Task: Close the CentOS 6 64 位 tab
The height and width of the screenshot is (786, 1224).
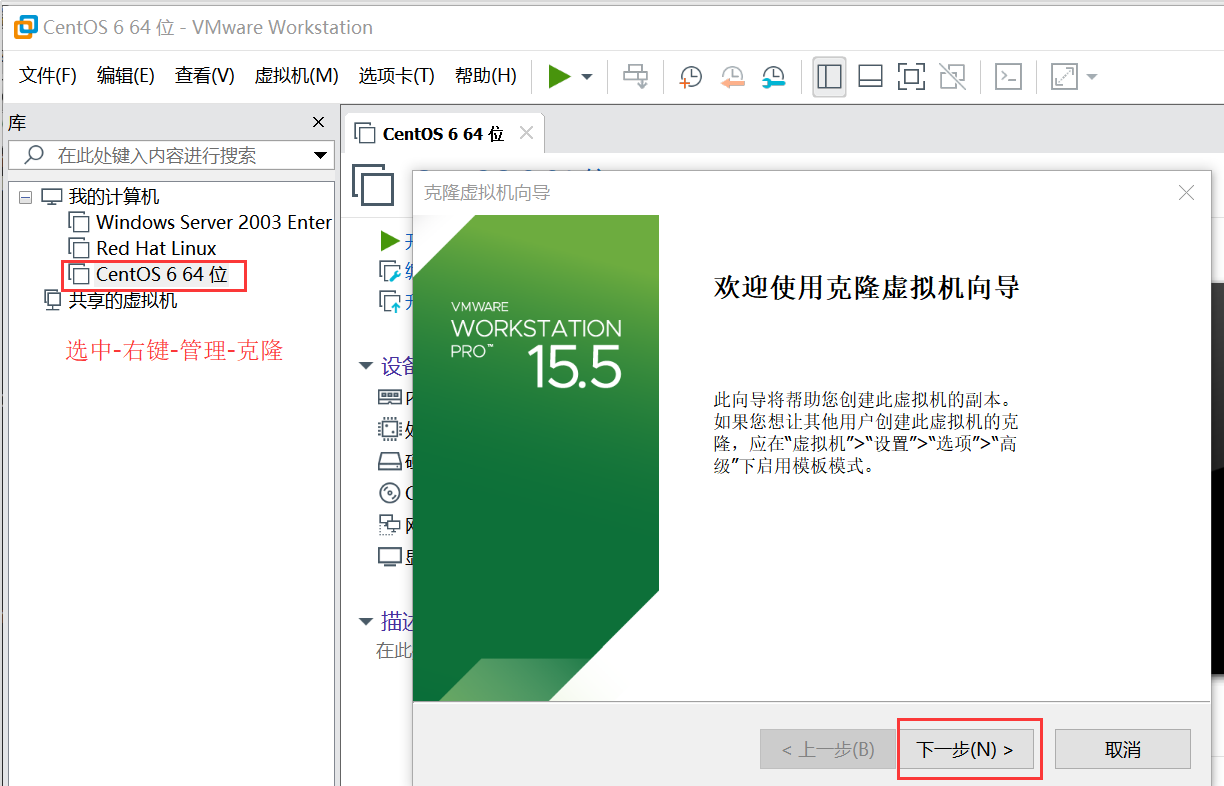Action: (527, 133)
